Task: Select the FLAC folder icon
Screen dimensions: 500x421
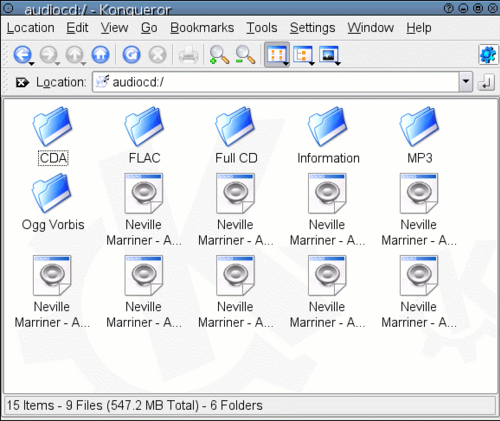Action: click(x=144, y=126)
